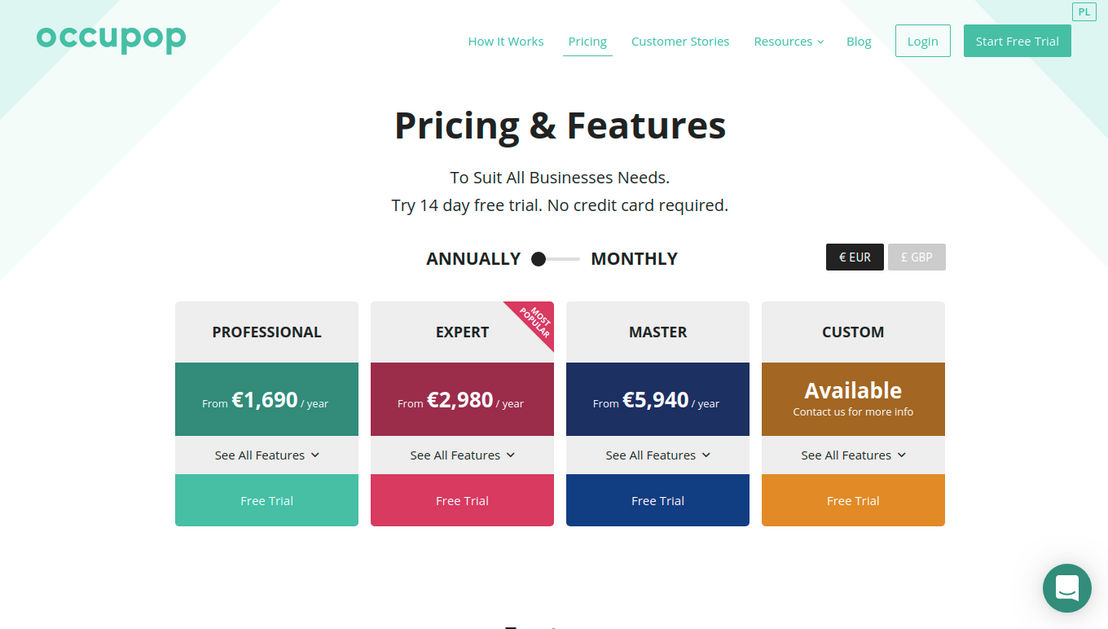Click 'Contact us for more info' text
Viewport: 1108px width, 629px height.
(x=853, y=412)
